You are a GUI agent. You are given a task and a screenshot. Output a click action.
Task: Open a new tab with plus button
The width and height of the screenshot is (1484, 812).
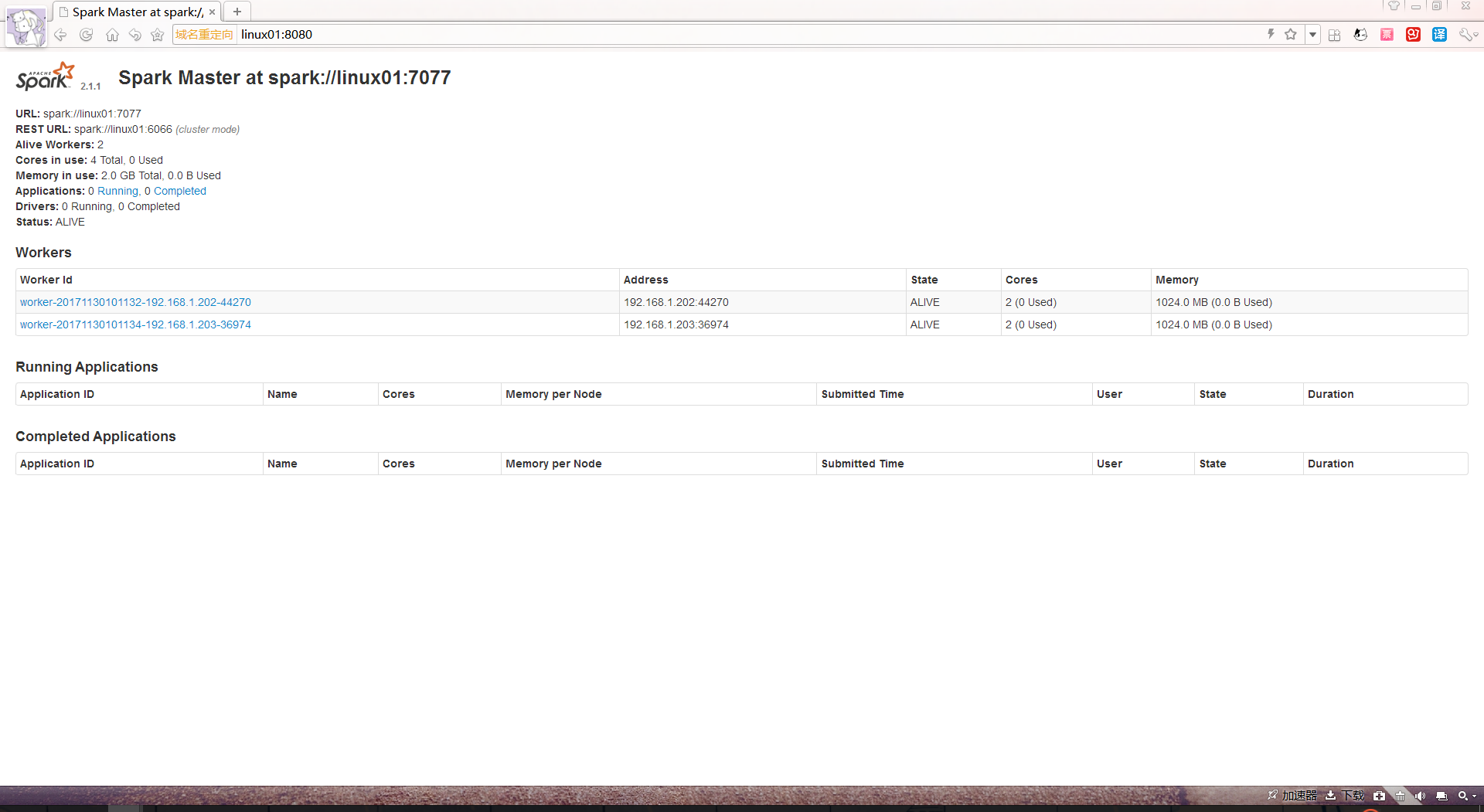click(x=237, y=12)
